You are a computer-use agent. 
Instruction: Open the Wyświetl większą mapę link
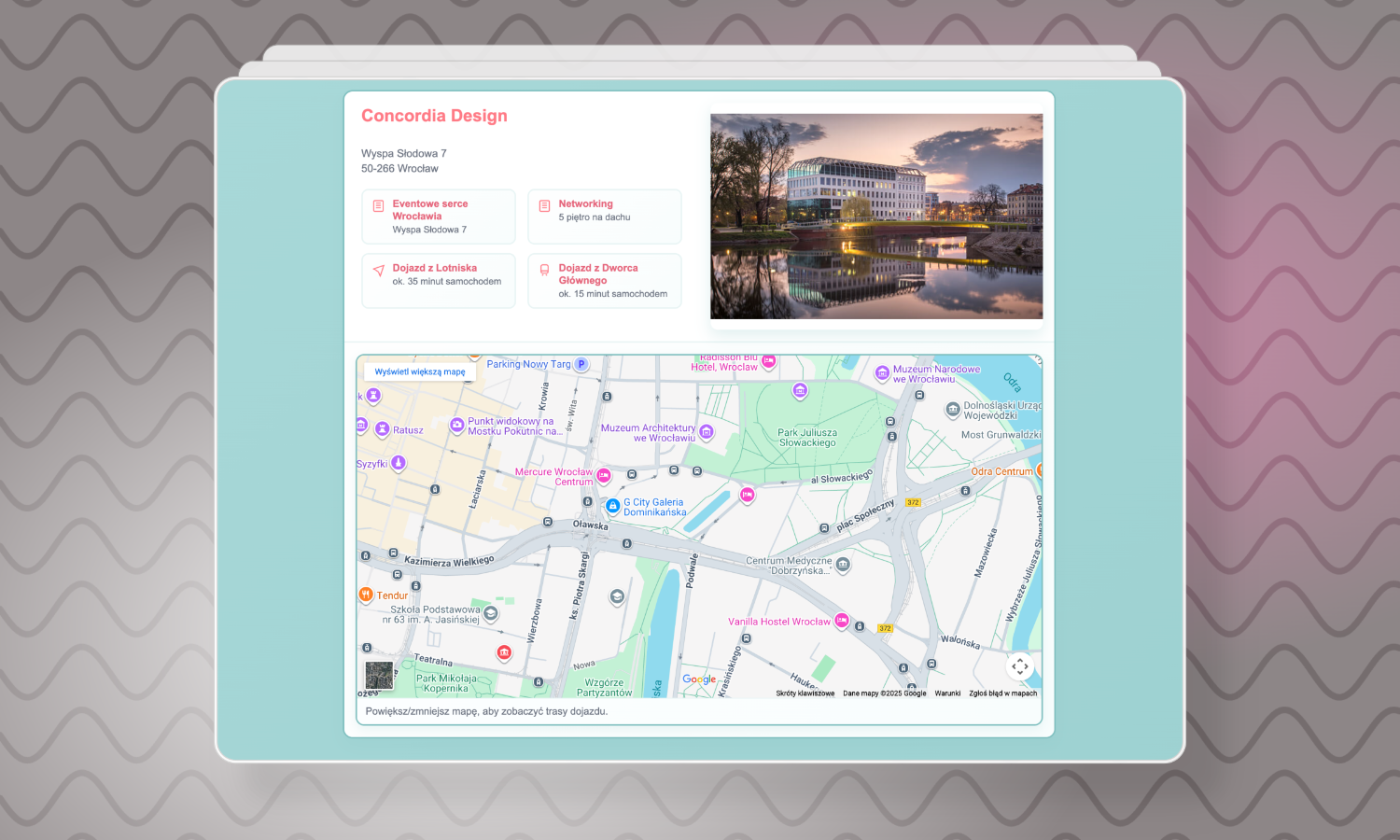coord(419,371)
